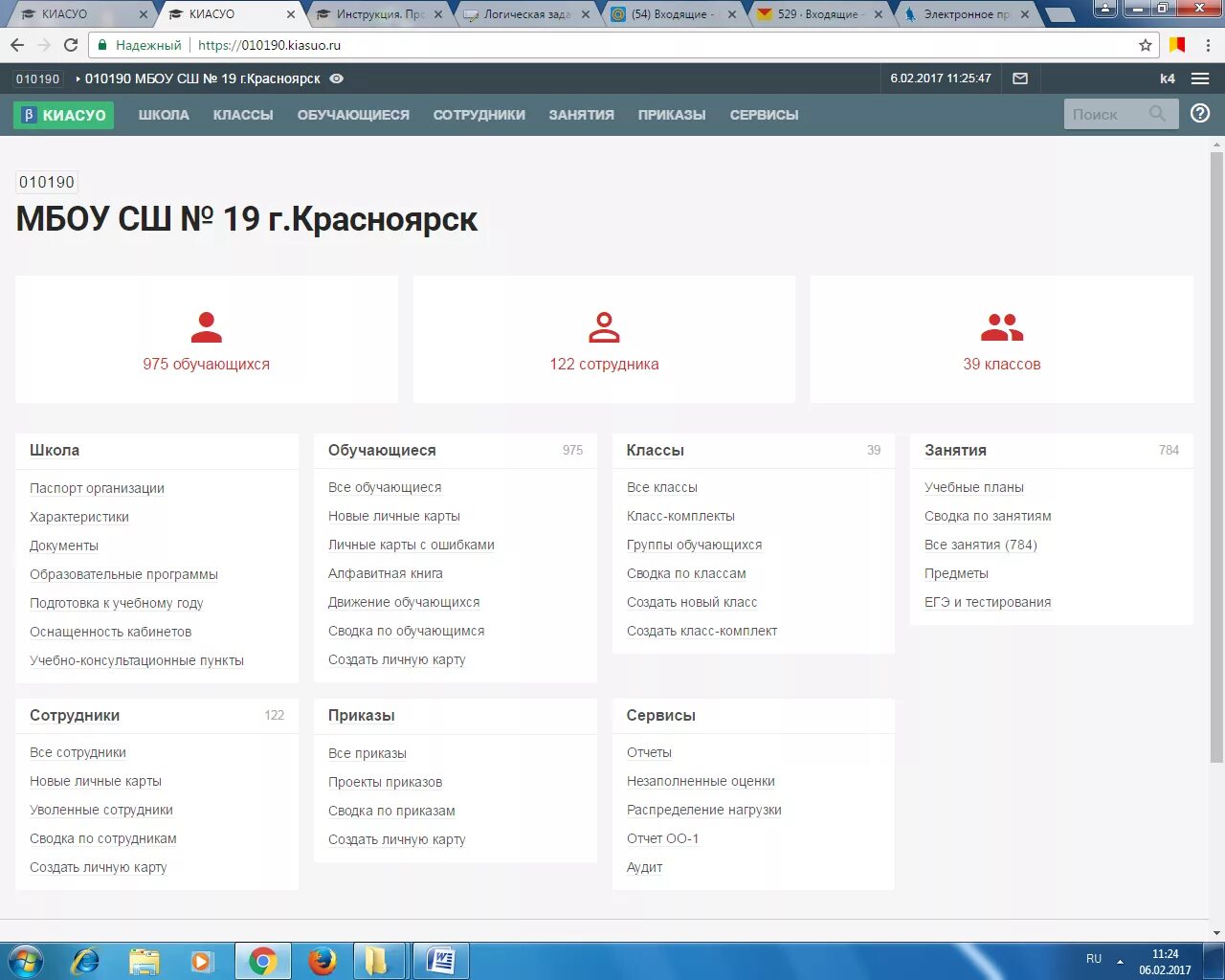The width and height of the screenshot is (1225, 980).
Task: Bookmark page with star icon
Action: click(x=1146, y=45)
